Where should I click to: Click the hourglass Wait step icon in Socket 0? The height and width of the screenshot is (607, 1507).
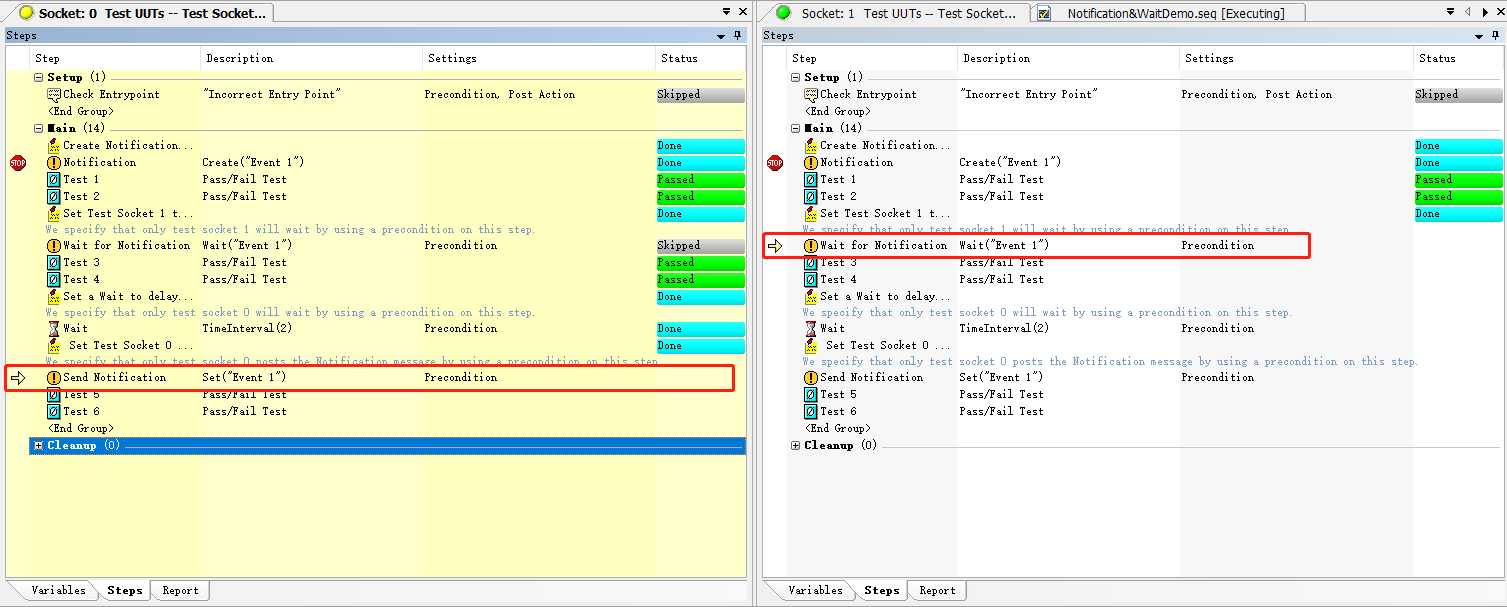[x=54, y=328]
